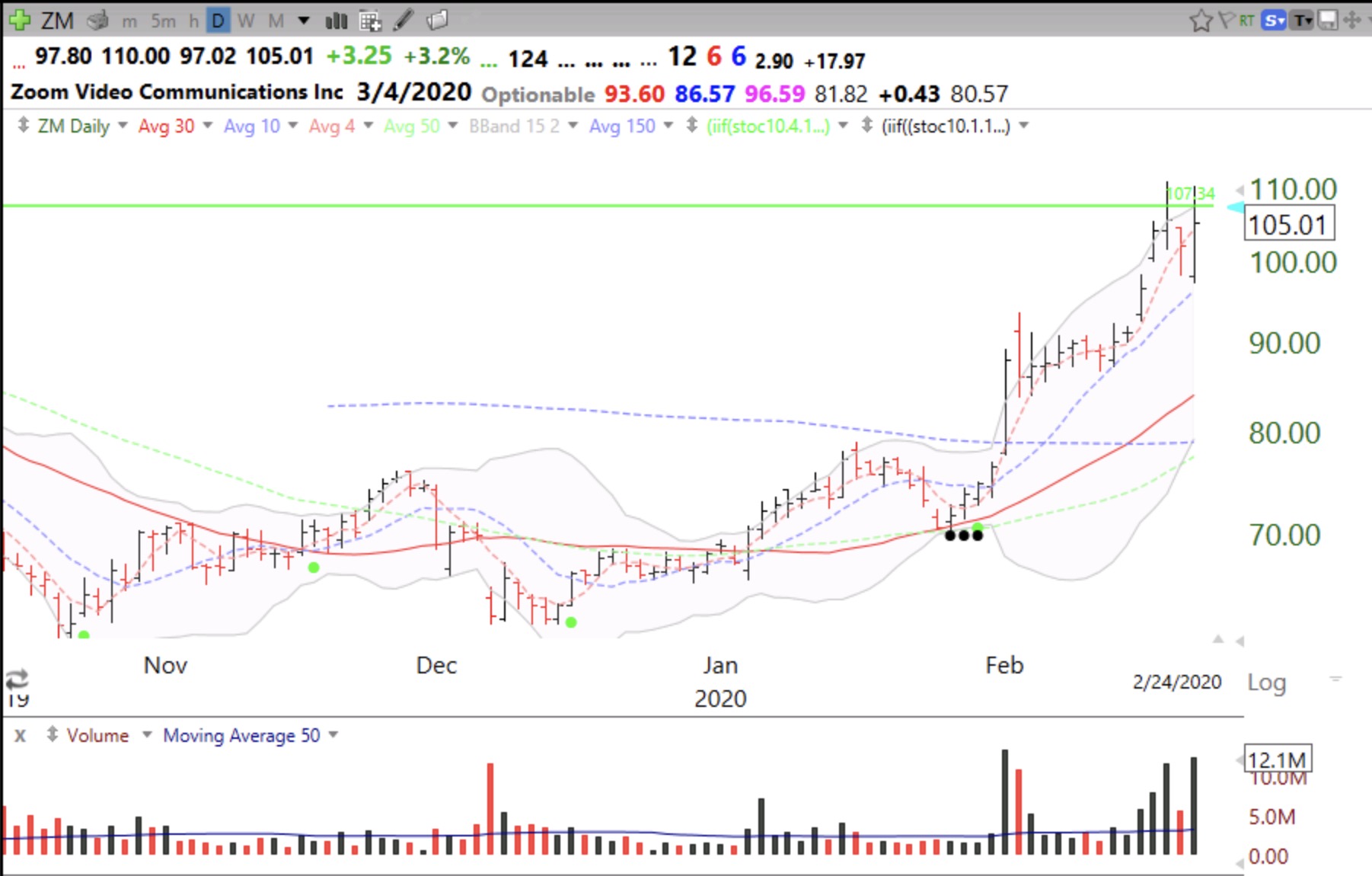Open the iif((stoc10.1.1...) indicator menu
This screenshot has width=1372, height=876.
1023,125
